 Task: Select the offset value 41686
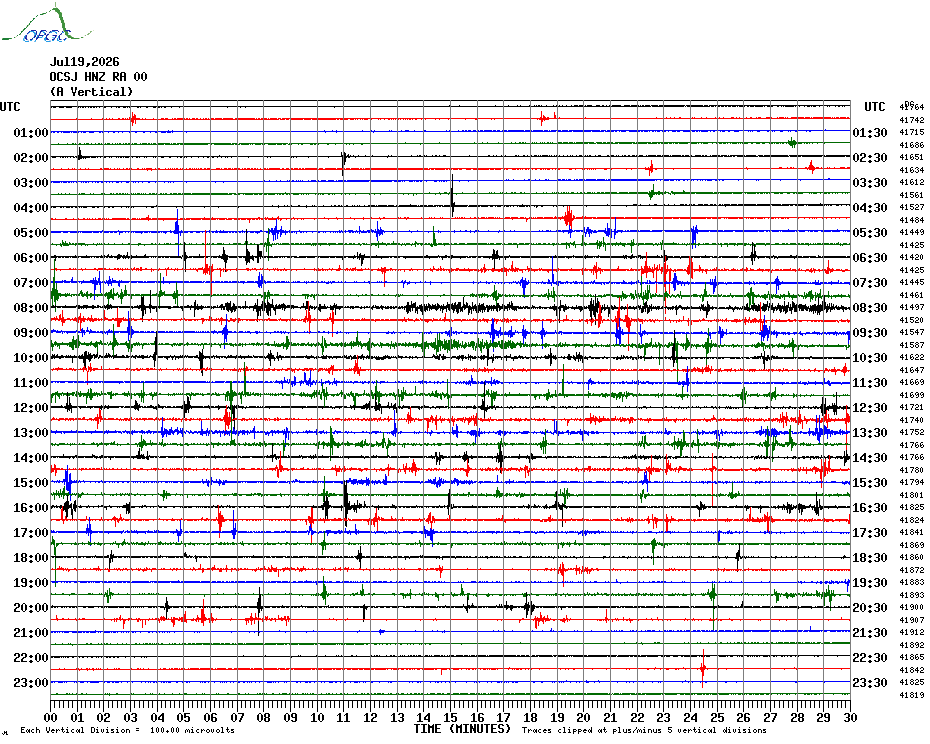(912, 145)
